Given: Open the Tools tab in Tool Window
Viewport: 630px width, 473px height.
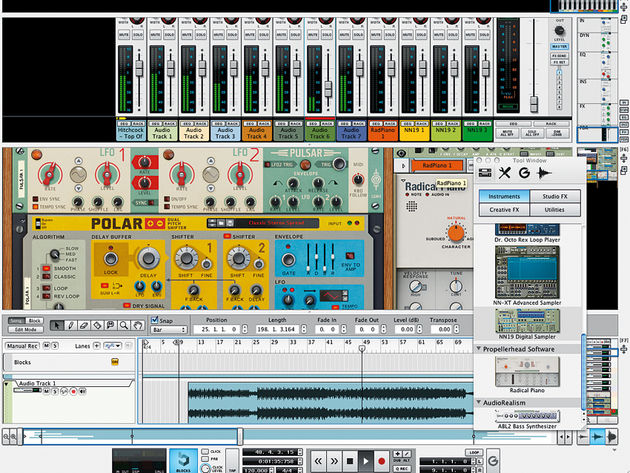Looking at the screenshot, I should [504, 173].
